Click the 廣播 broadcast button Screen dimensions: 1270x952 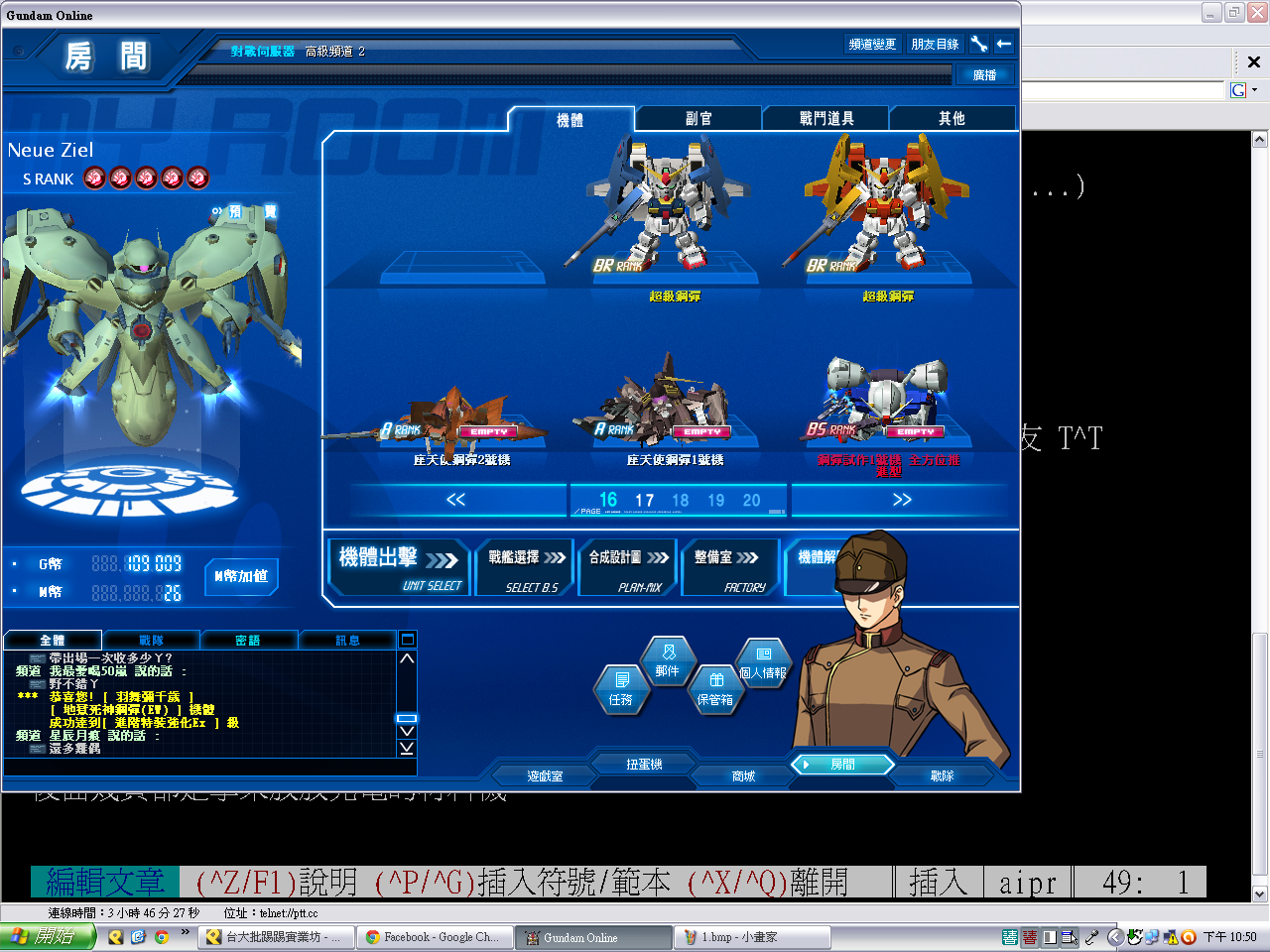coord(984,74)
